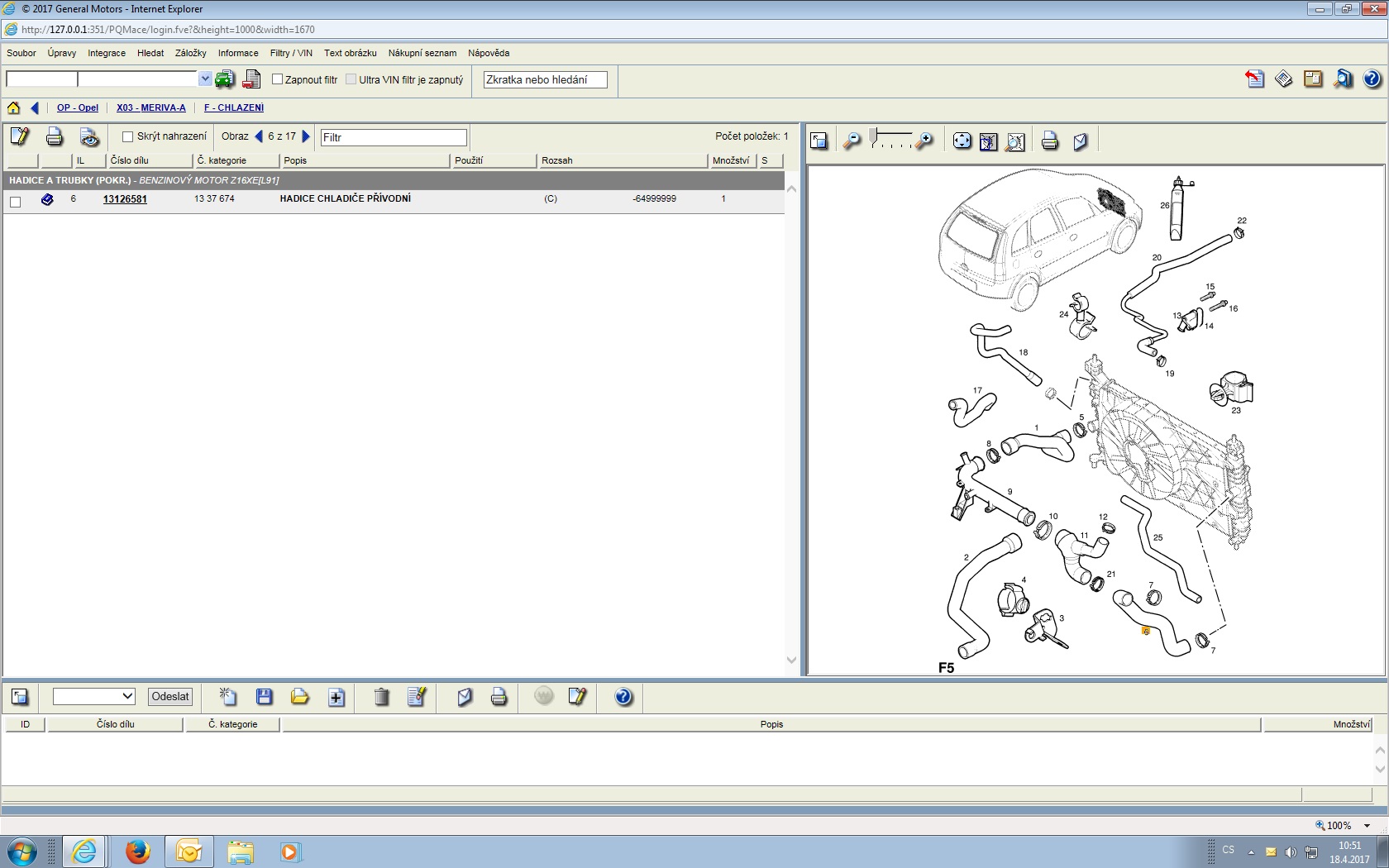The image size is (1389, 868).
Task: Print the shopping list
Action: pyautogui.click(x=499, y=697)
